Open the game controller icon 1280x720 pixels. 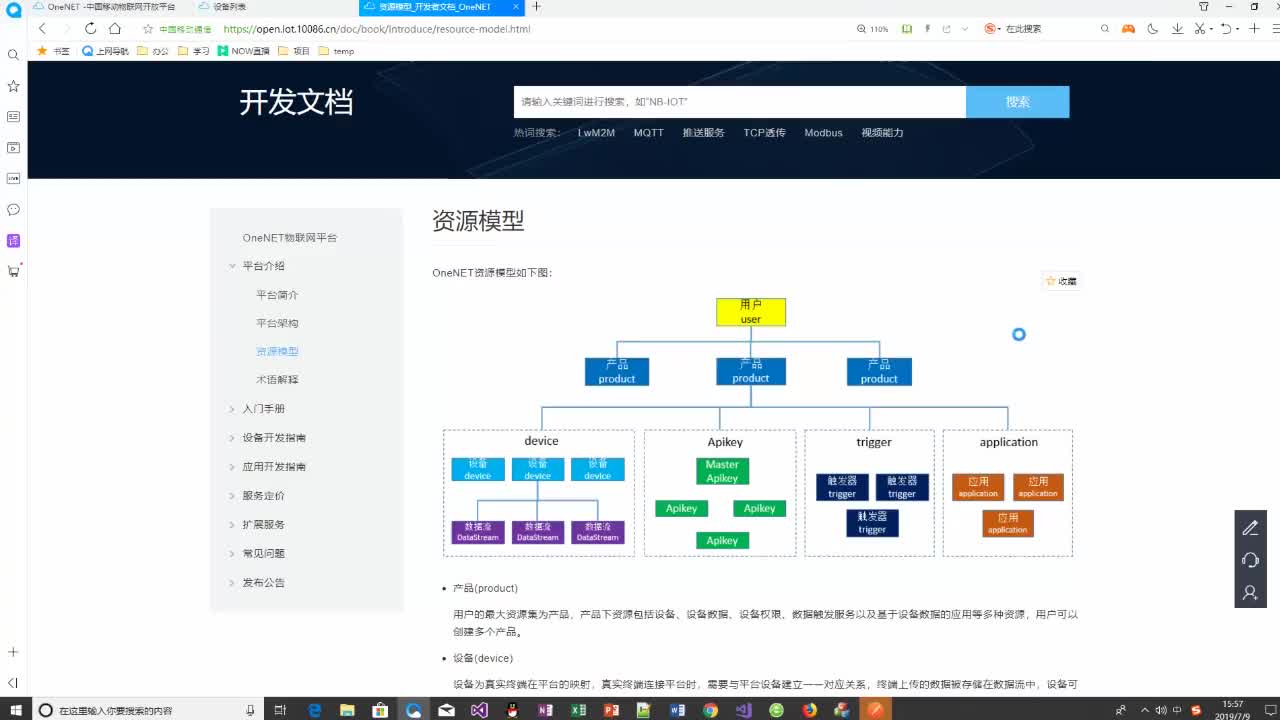pyautogui.click(x=1128, y=29)
